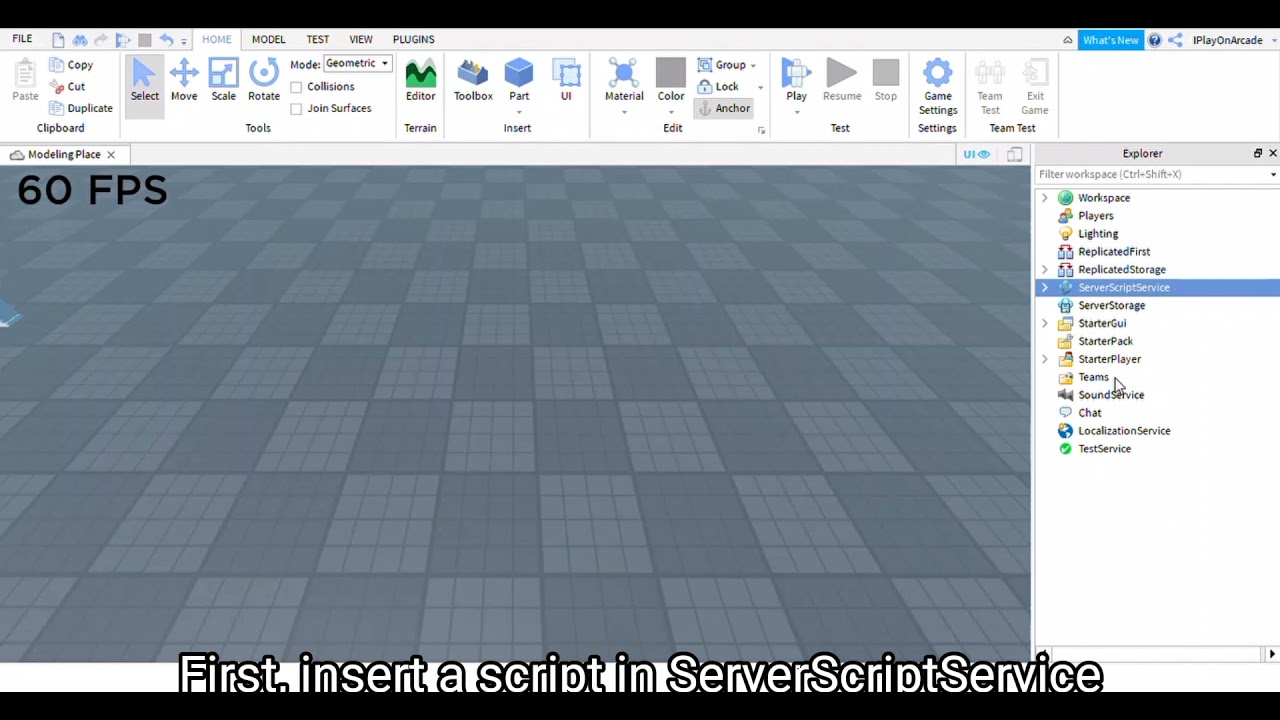Screen dimensions: 1280x720
Task: Select StarterPack in the Explorer
Action: click(1105, 342)
